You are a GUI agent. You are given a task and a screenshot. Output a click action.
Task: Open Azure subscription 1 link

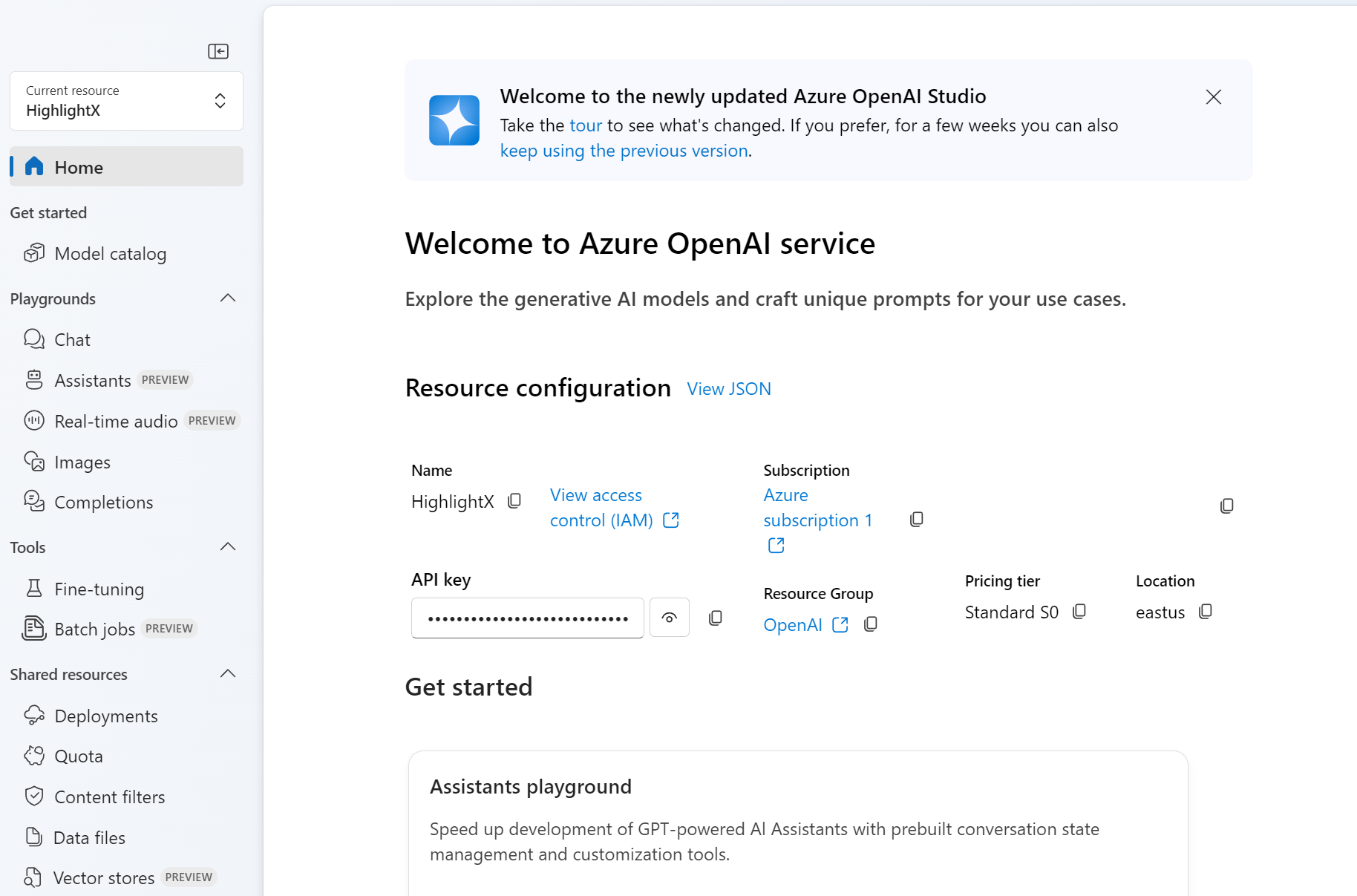pos(817,508)
